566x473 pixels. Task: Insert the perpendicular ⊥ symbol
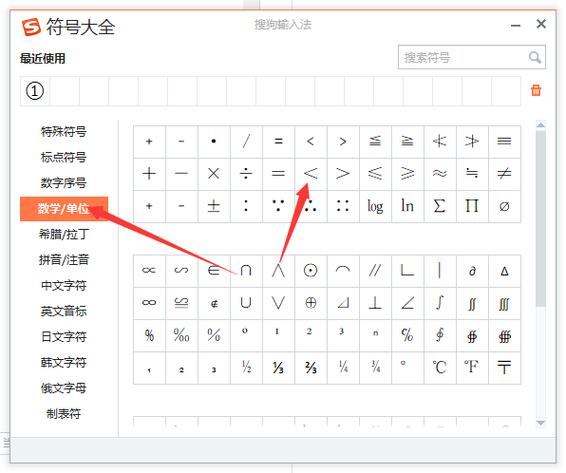[375, 303]
